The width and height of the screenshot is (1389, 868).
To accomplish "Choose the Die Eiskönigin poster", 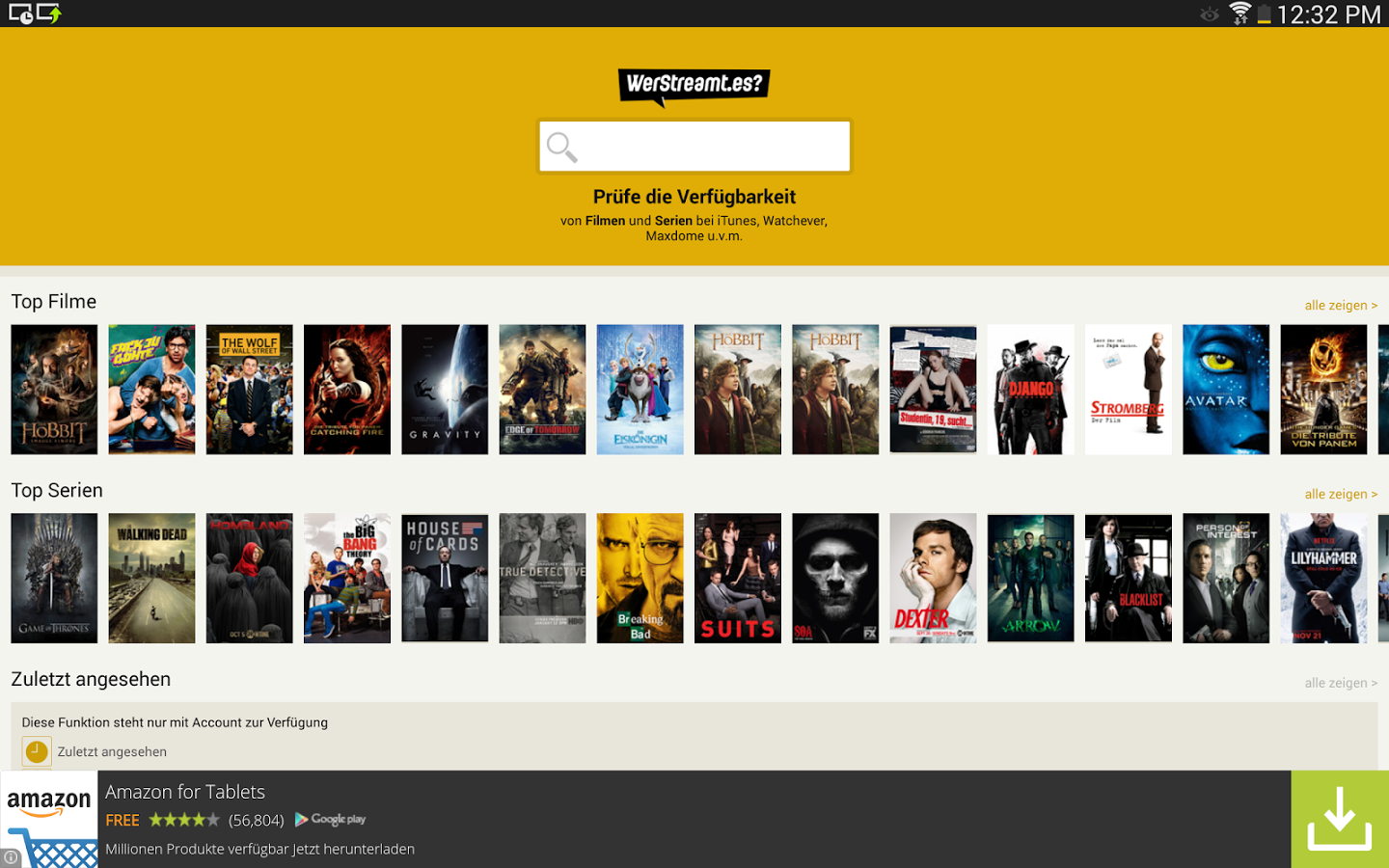I will coord(640,390).
